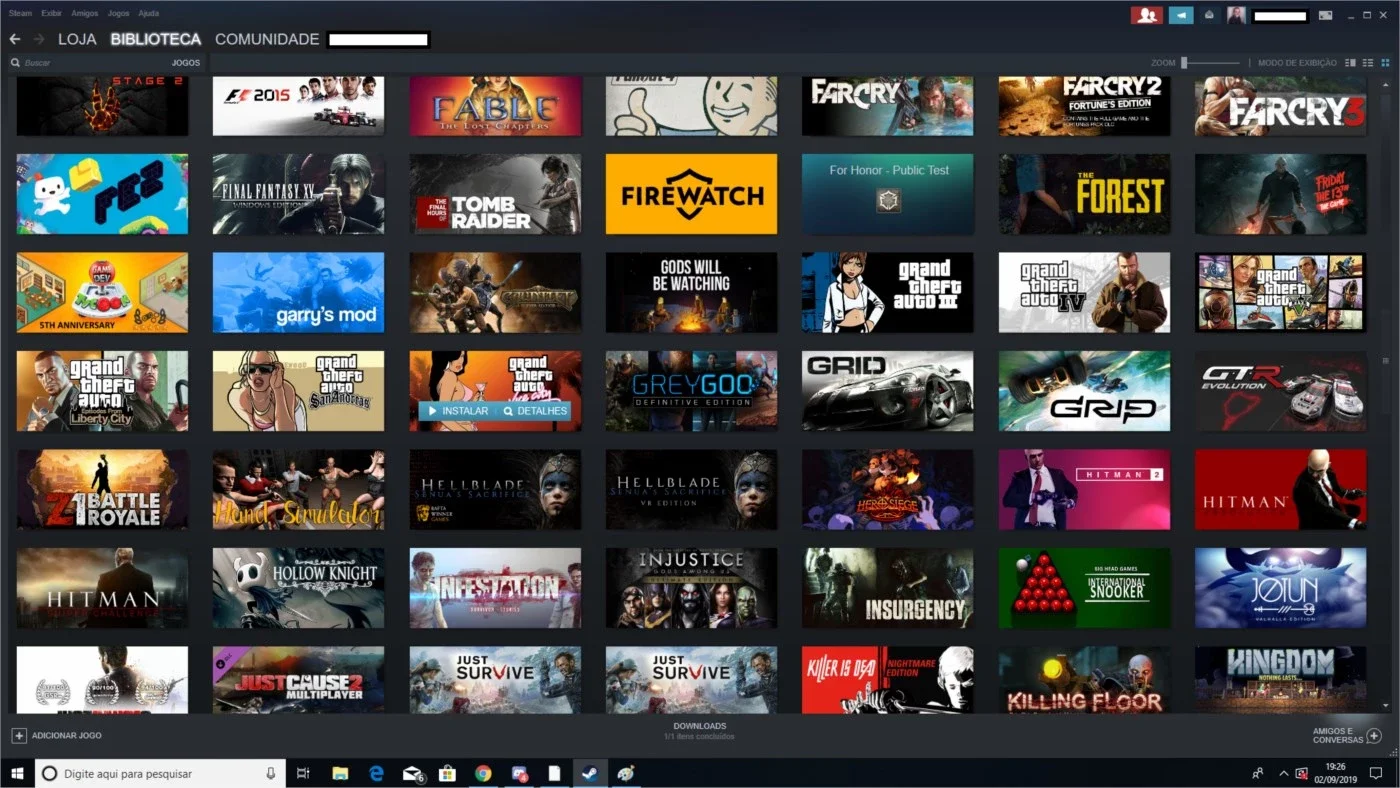Launch Microsoft Edge from the taskbar
This screenshot has width=1400, height=788.
tap(377, 773)
